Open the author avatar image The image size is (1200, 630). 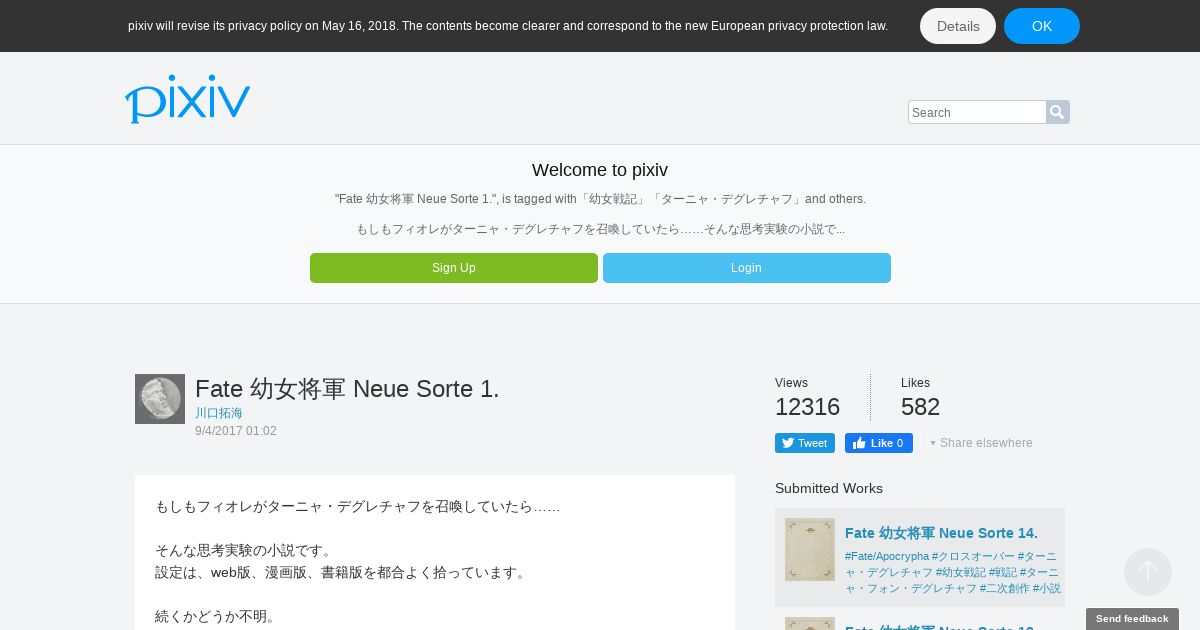(160, 399)
